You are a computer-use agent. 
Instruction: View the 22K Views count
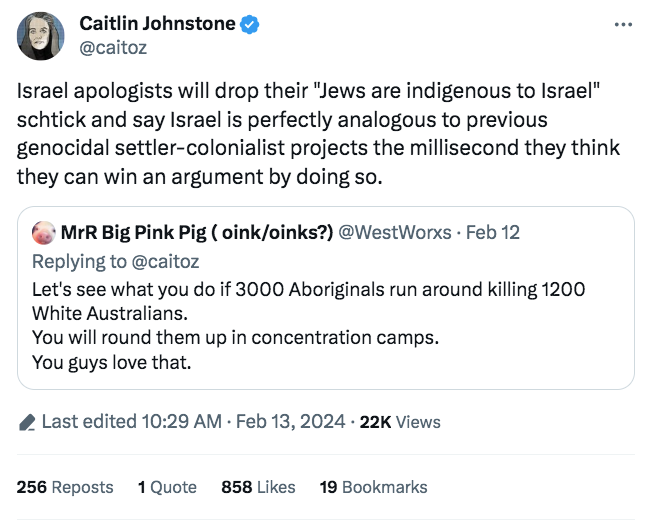coord(400,422)
